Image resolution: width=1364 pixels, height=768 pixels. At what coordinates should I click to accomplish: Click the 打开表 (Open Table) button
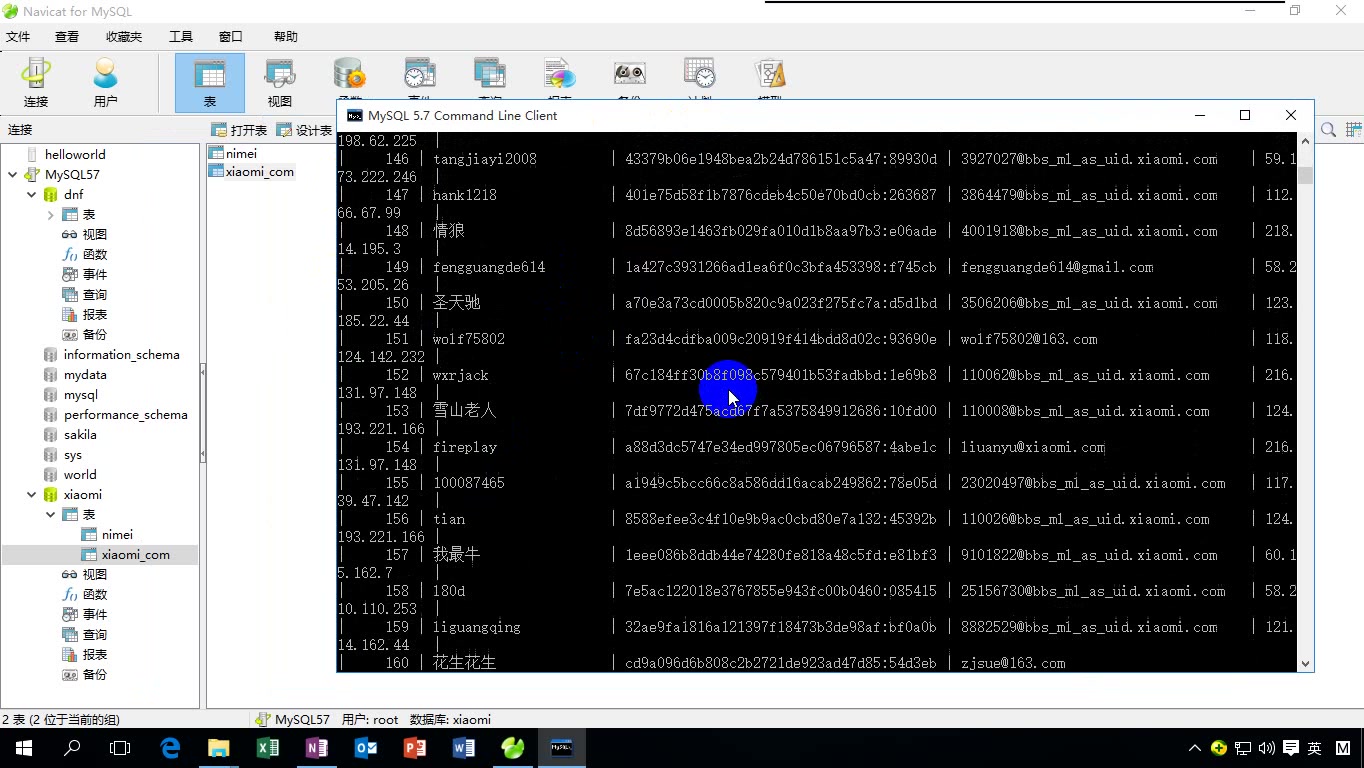[240, 130]
